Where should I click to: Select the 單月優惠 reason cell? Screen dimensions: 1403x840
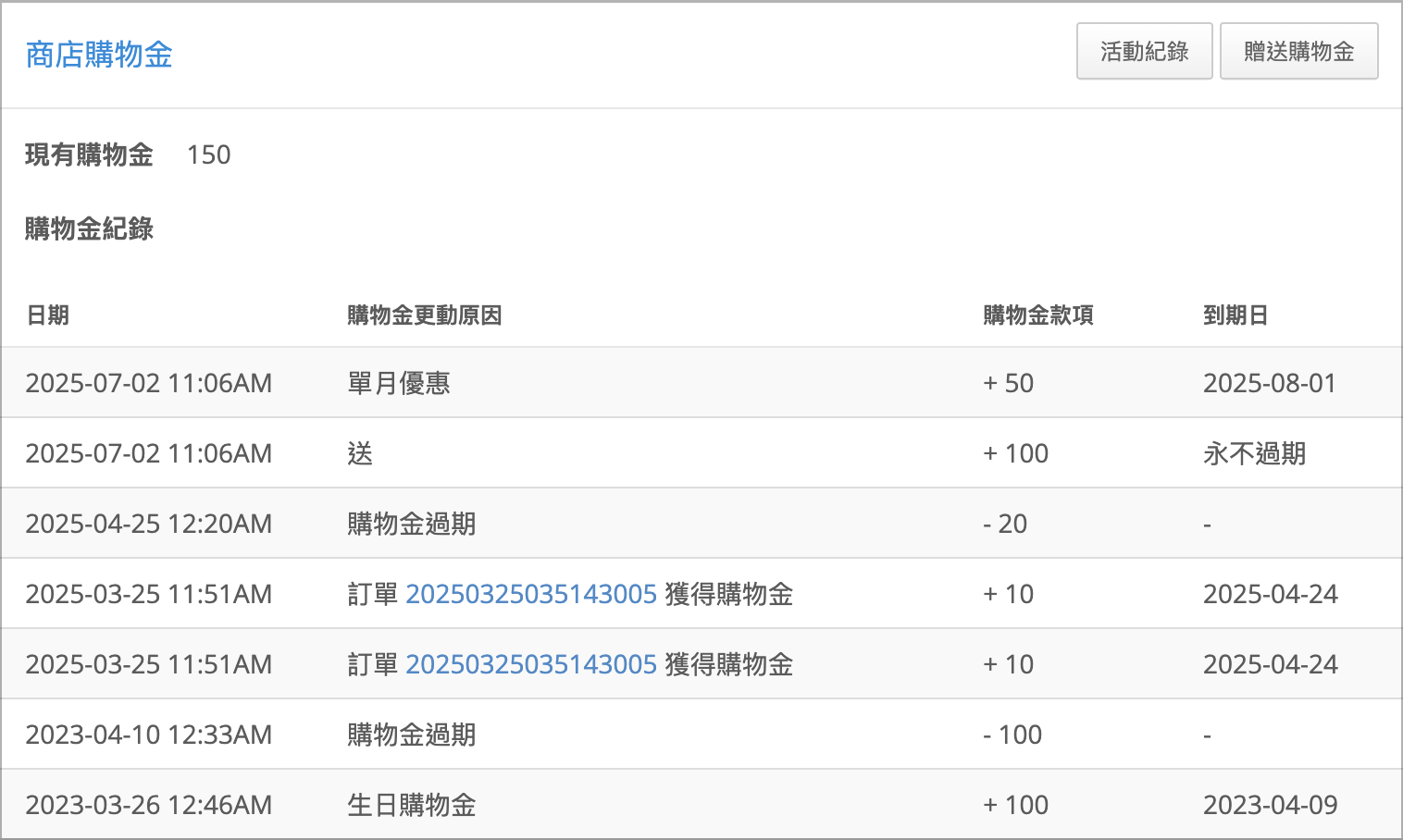(399, 383)
